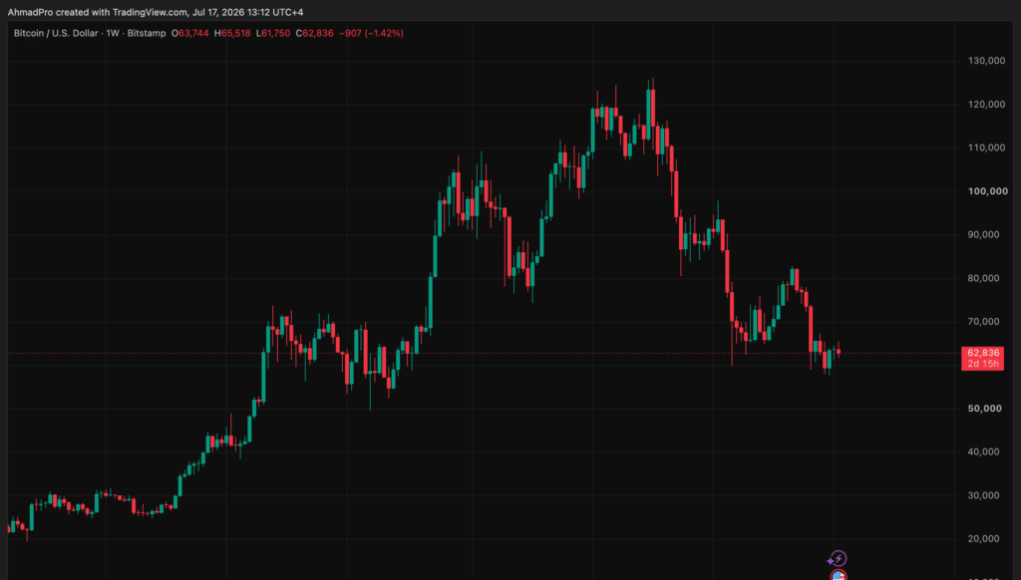
Task: Click the 90,000 price axis label
Action: coord(983,234)
